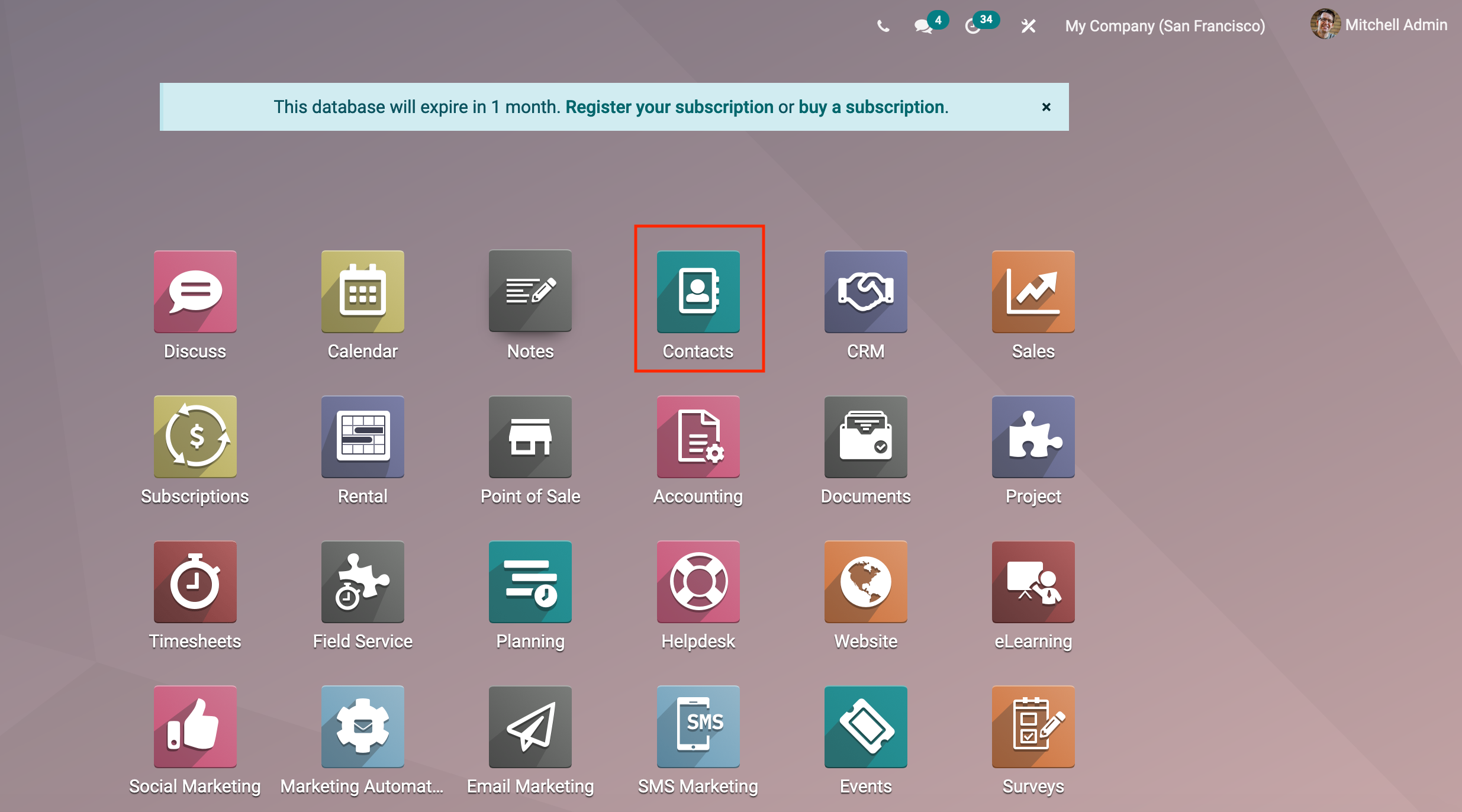
Task: Dismiss the database expiration banner
Action: pyautogui.click(x=1046, y=107)
